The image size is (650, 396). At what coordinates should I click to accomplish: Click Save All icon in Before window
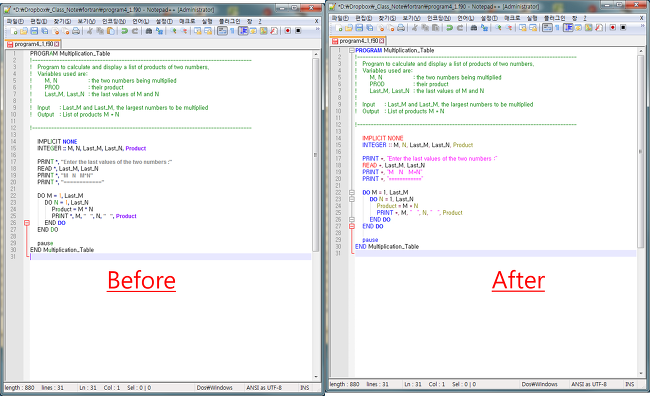coord(44,31)
